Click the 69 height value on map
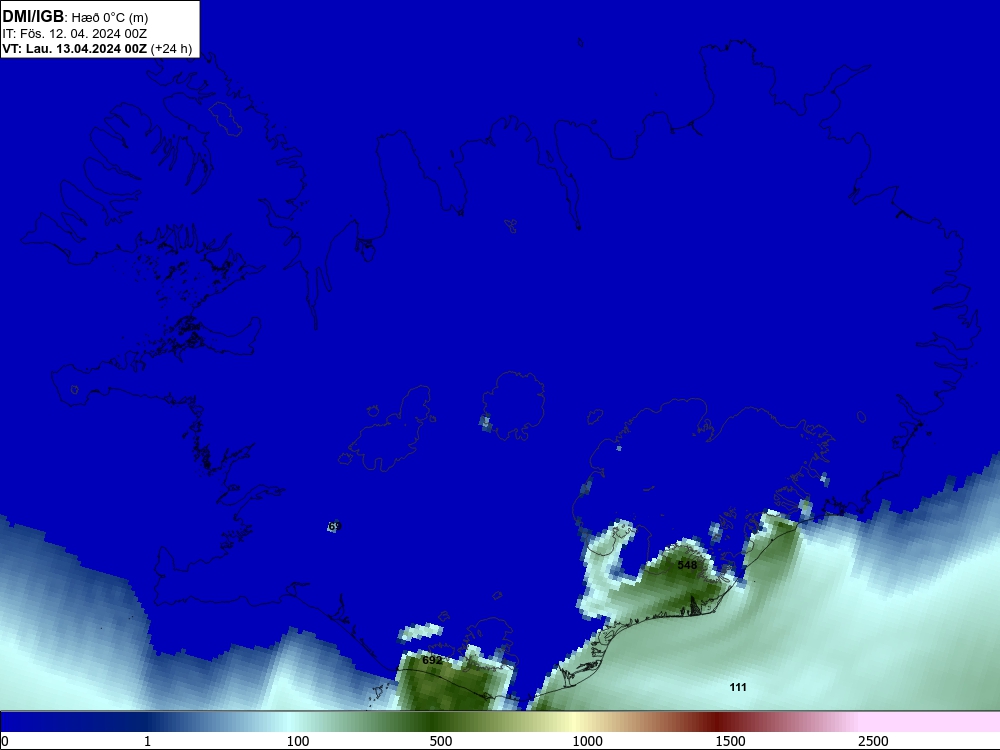 (334, 526)
